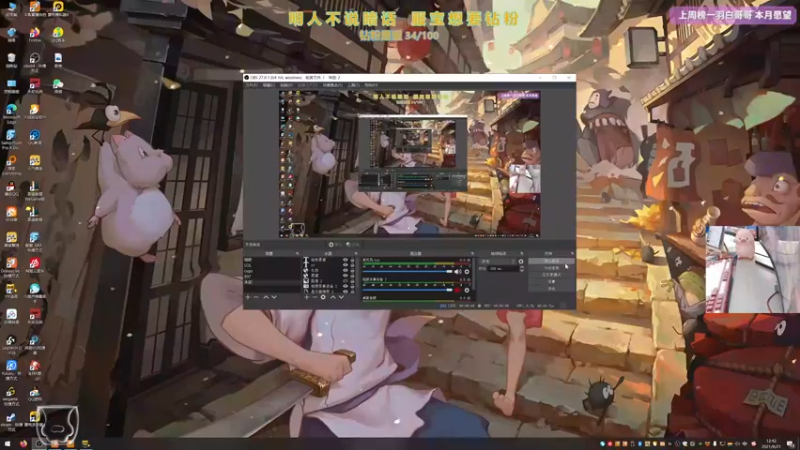The height and width of the screenshot is (450, 800).
Task: Click the Exit button in Controls
Action: point(552,288)
